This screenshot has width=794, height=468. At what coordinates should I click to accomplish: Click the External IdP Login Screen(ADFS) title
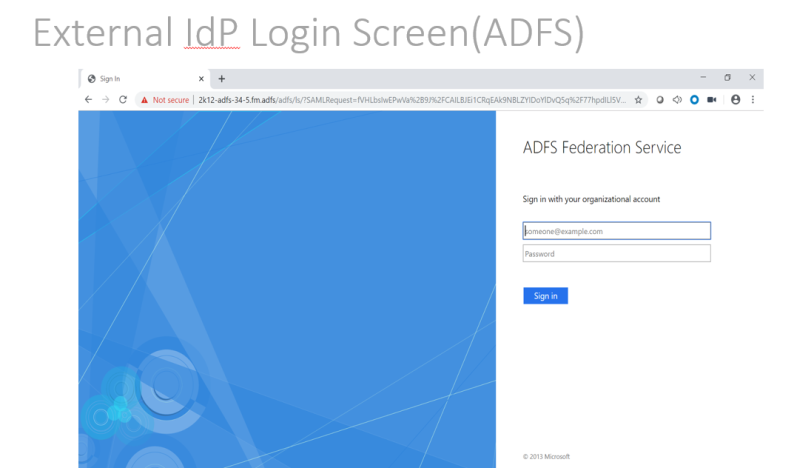point(308,33)
